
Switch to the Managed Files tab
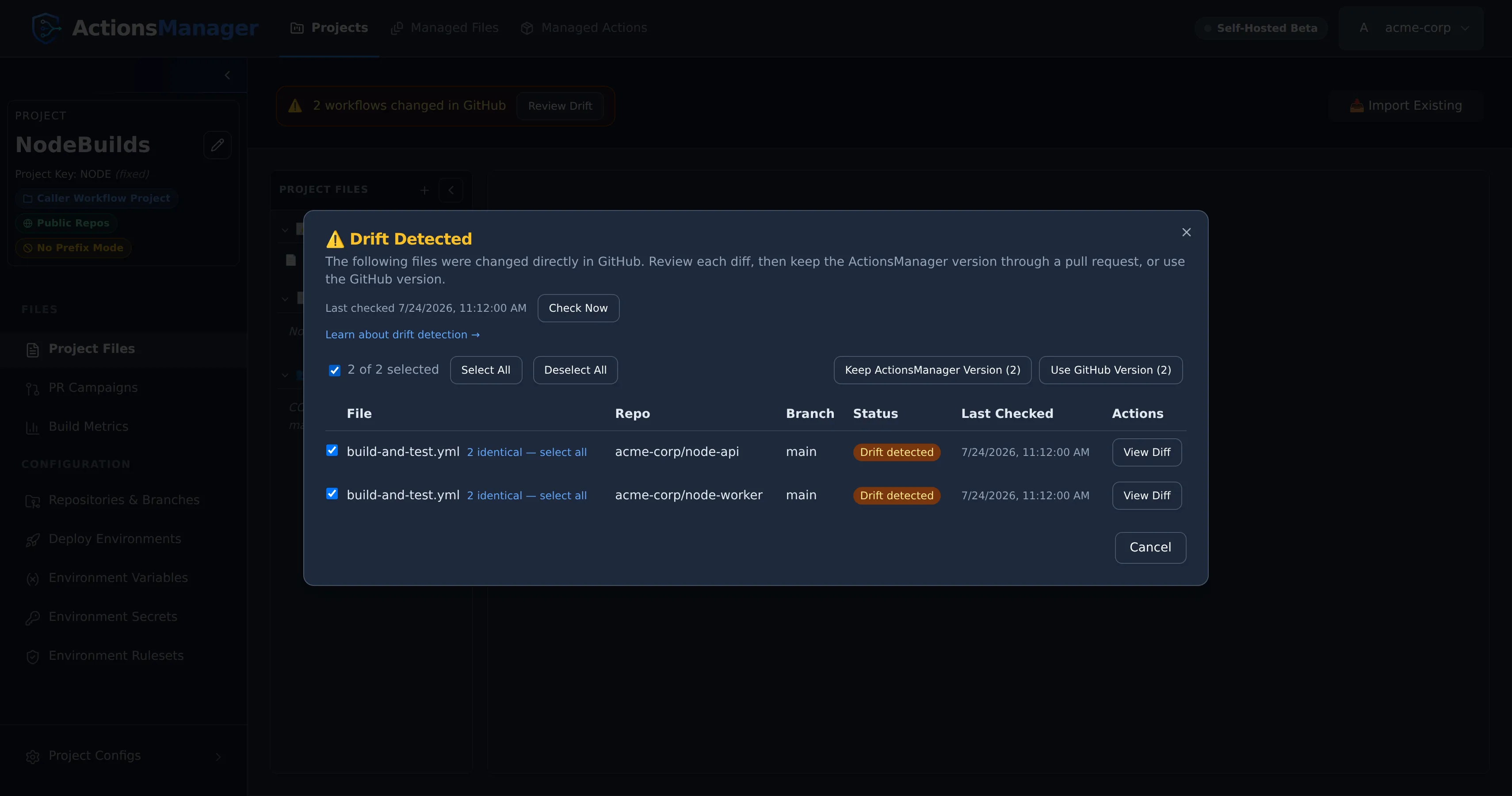click(444, 27)
